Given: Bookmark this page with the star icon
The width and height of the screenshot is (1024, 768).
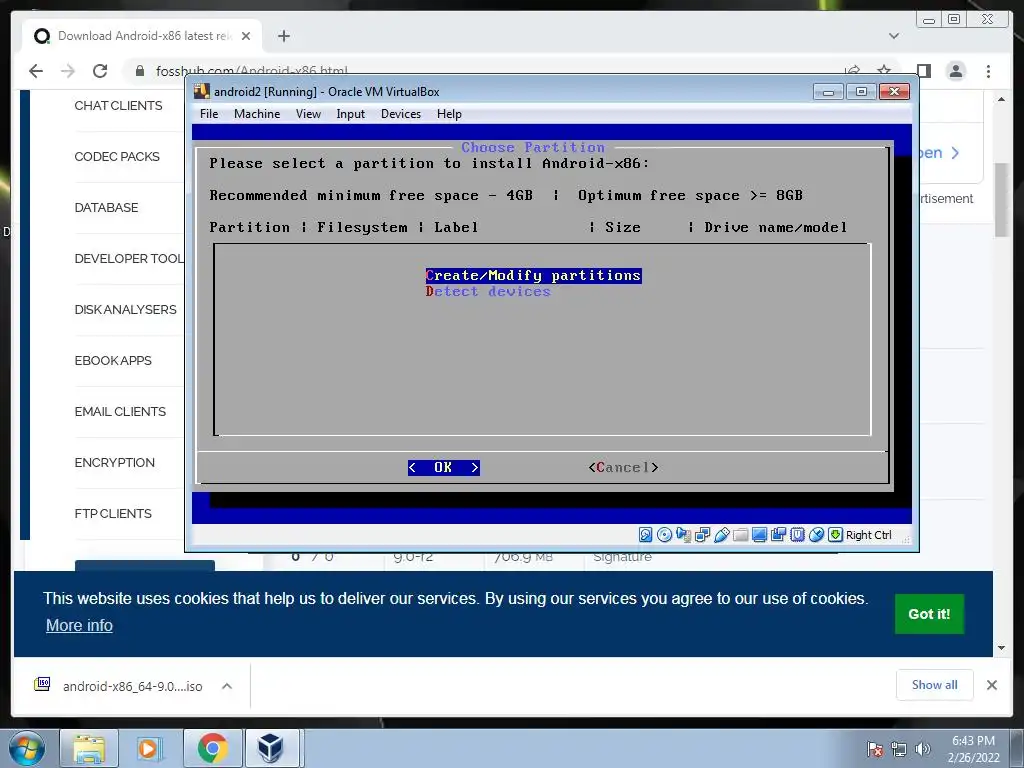Looking at the screenshot, I should [x=884, y=71].
